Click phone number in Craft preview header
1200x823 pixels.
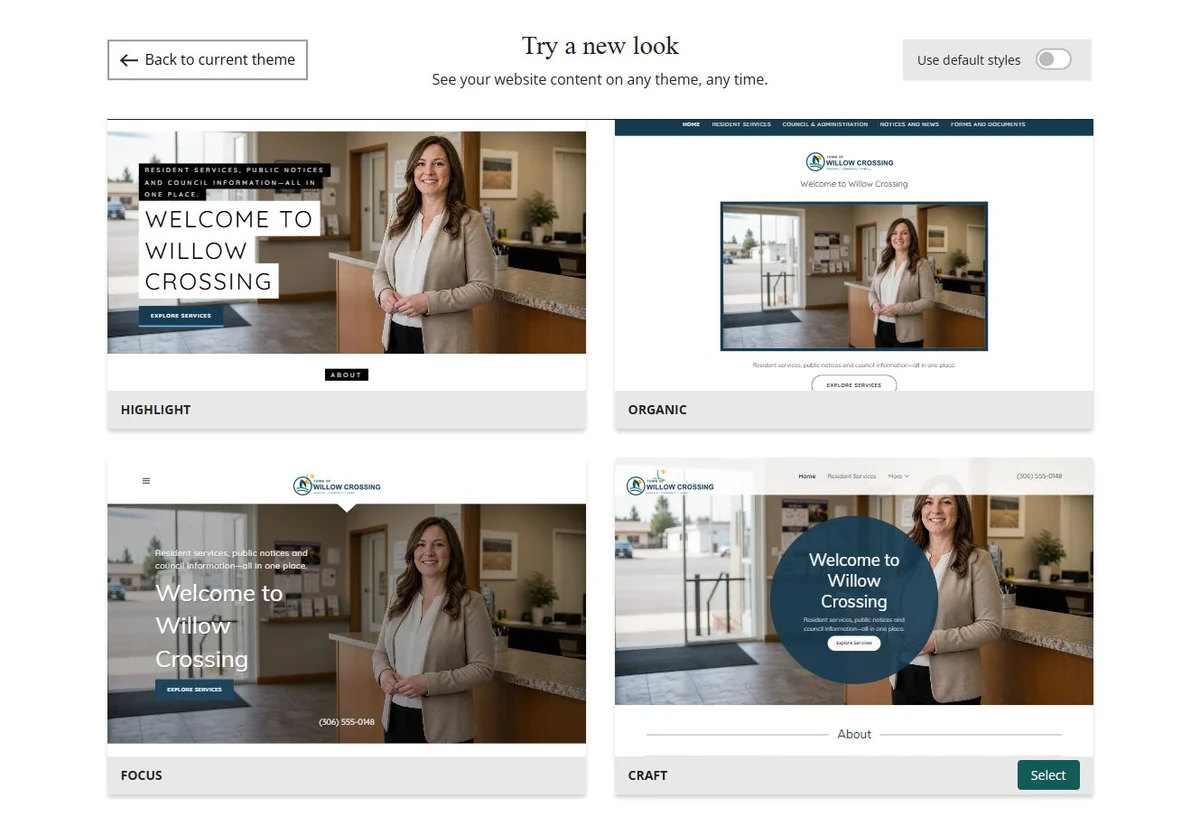(x=1039, y=476)
